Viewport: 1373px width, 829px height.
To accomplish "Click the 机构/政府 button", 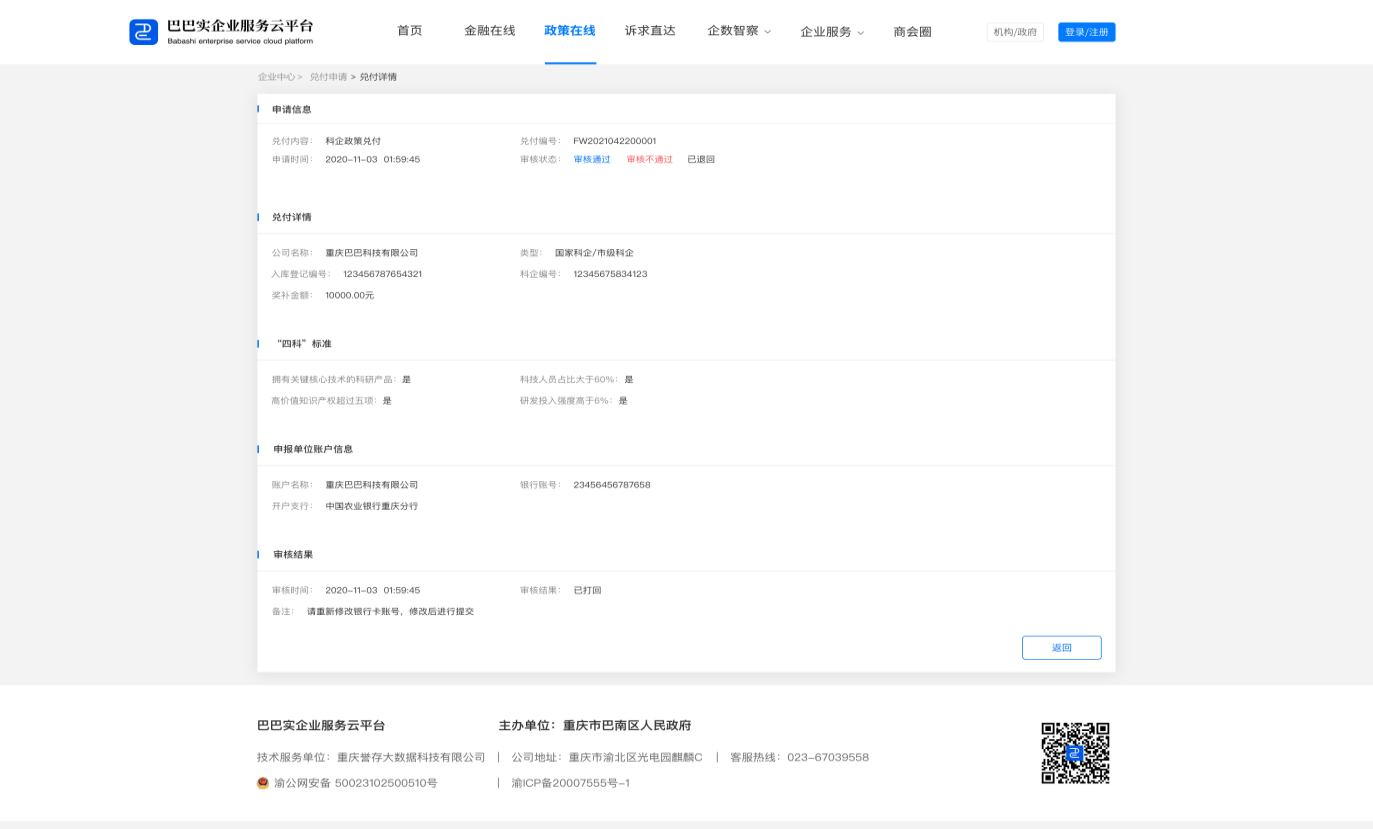I will coord(1014,32).
